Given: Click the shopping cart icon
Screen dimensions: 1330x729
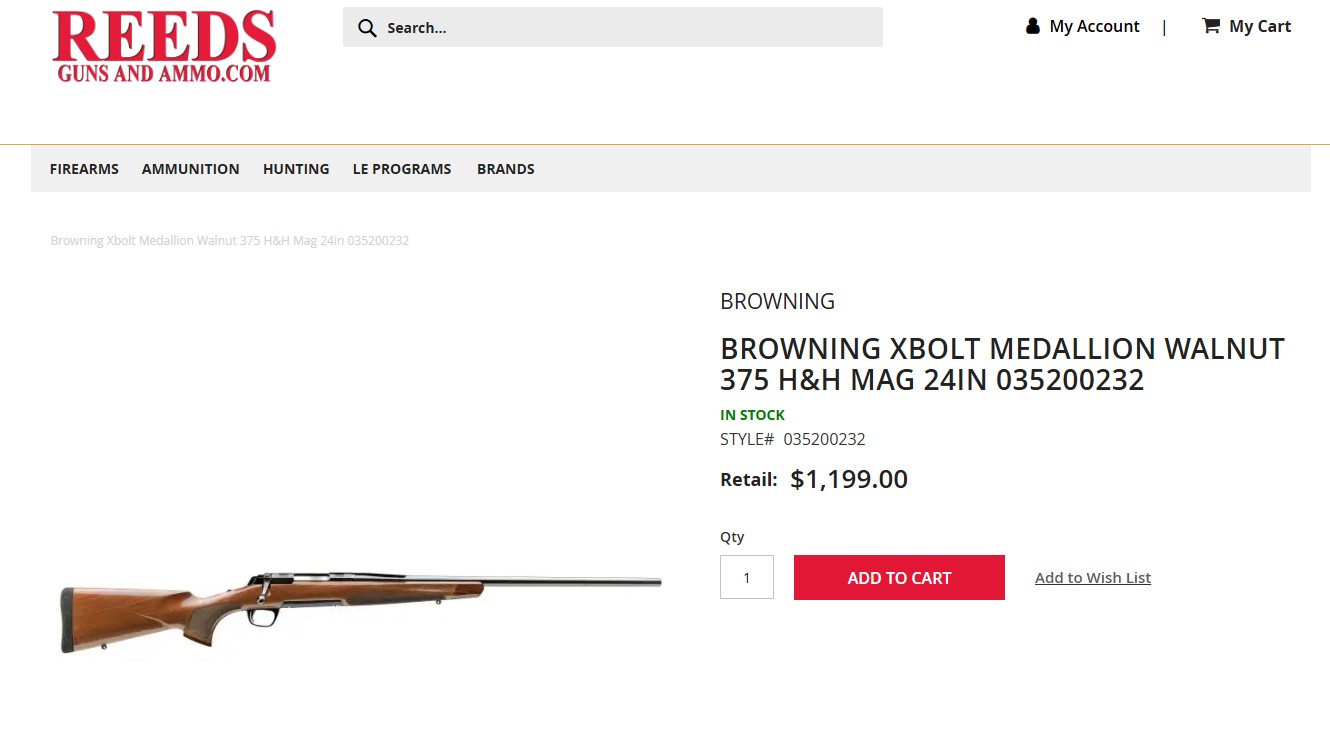Looking at the screenshot, I should [x=1210, y=26].
